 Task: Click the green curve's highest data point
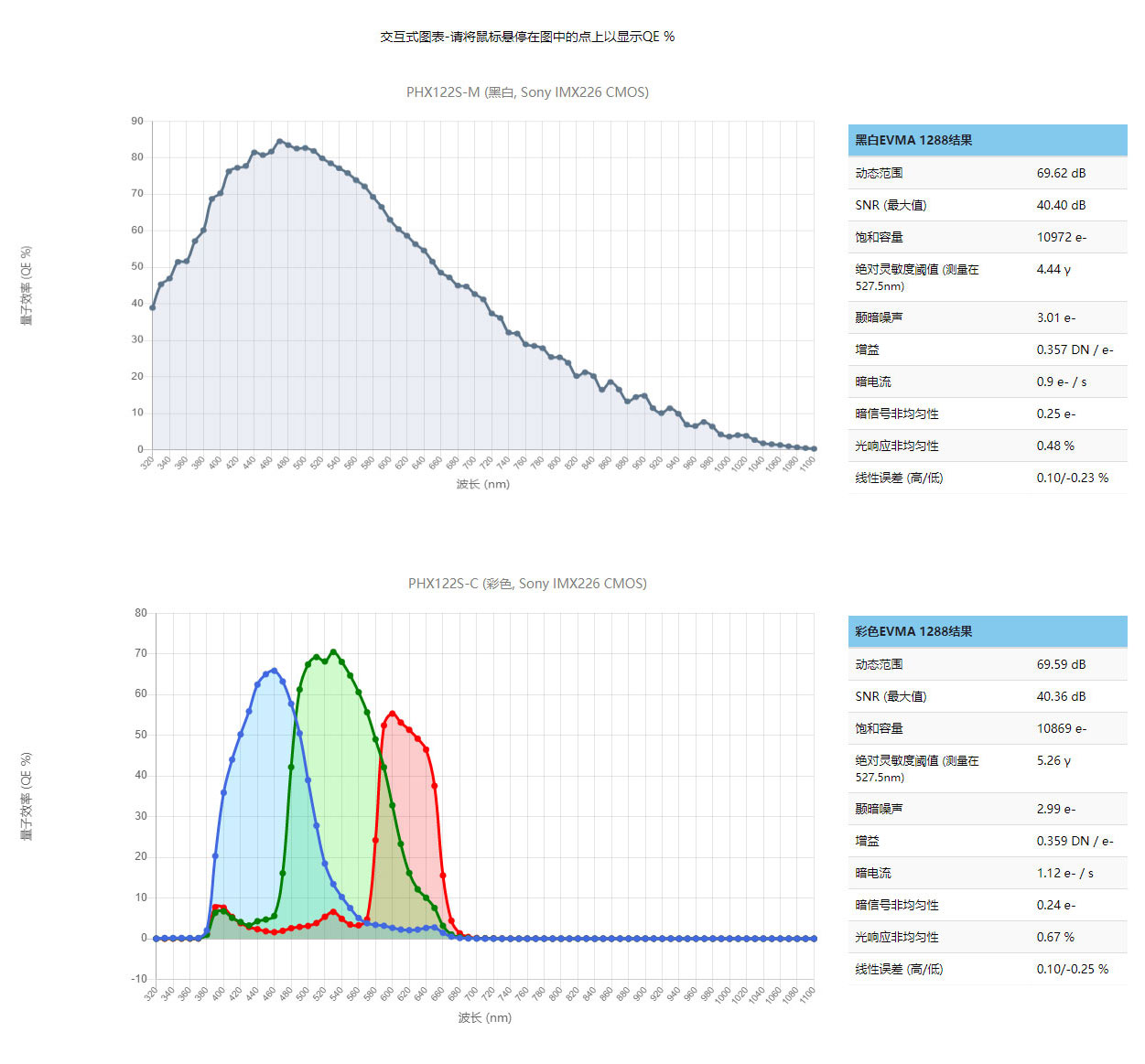click(x=333, y=652)
